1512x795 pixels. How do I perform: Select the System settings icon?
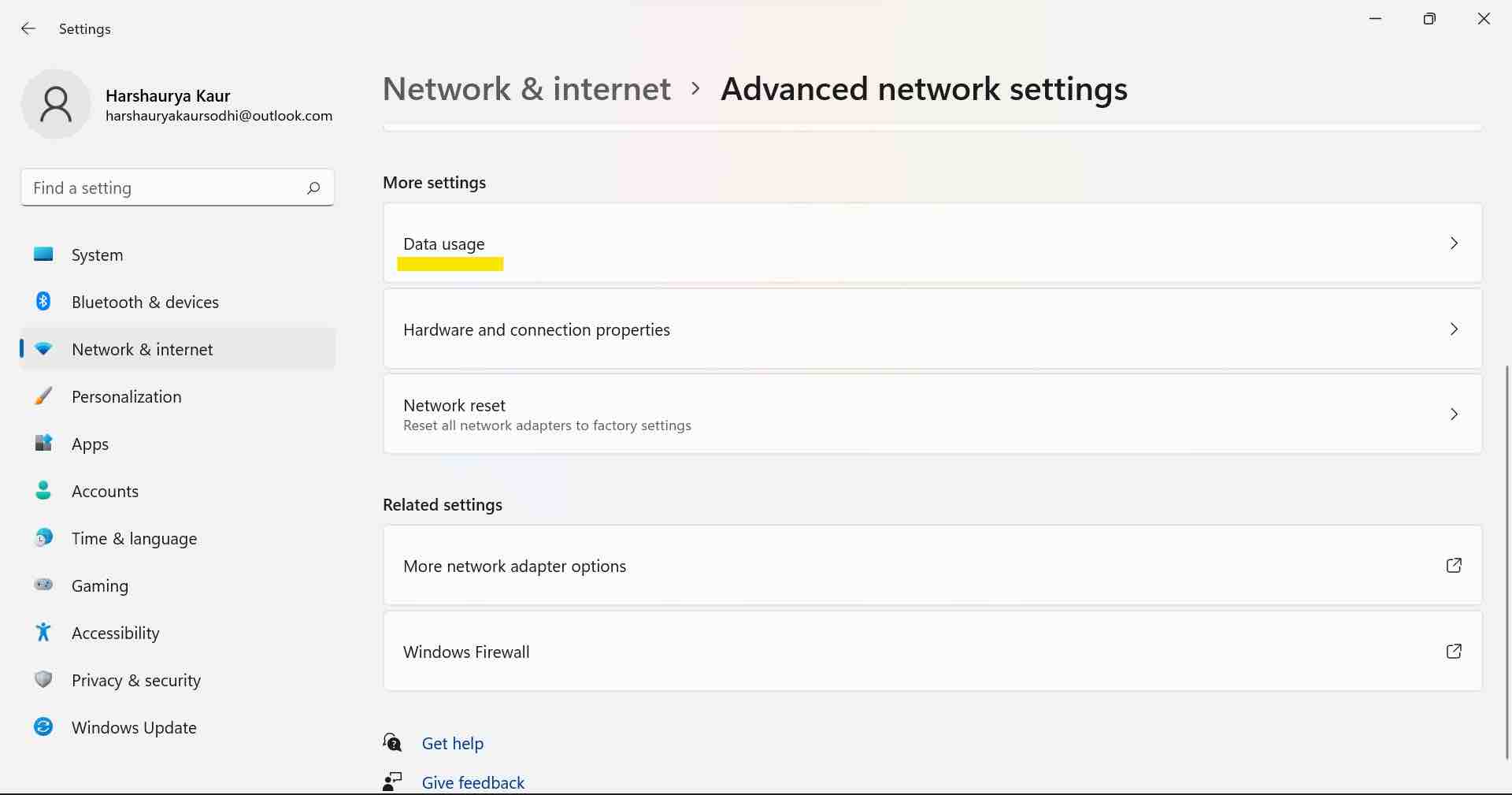point(43,254)
